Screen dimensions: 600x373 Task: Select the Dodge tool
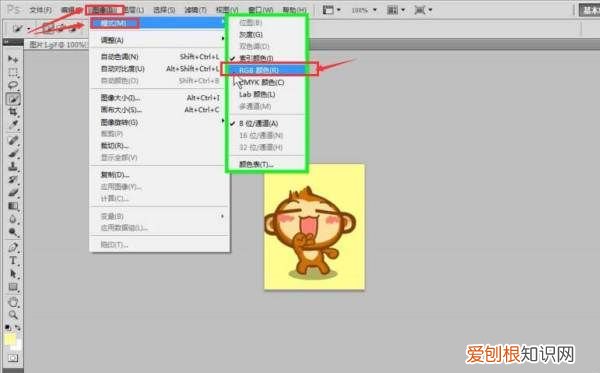(13, 232)
